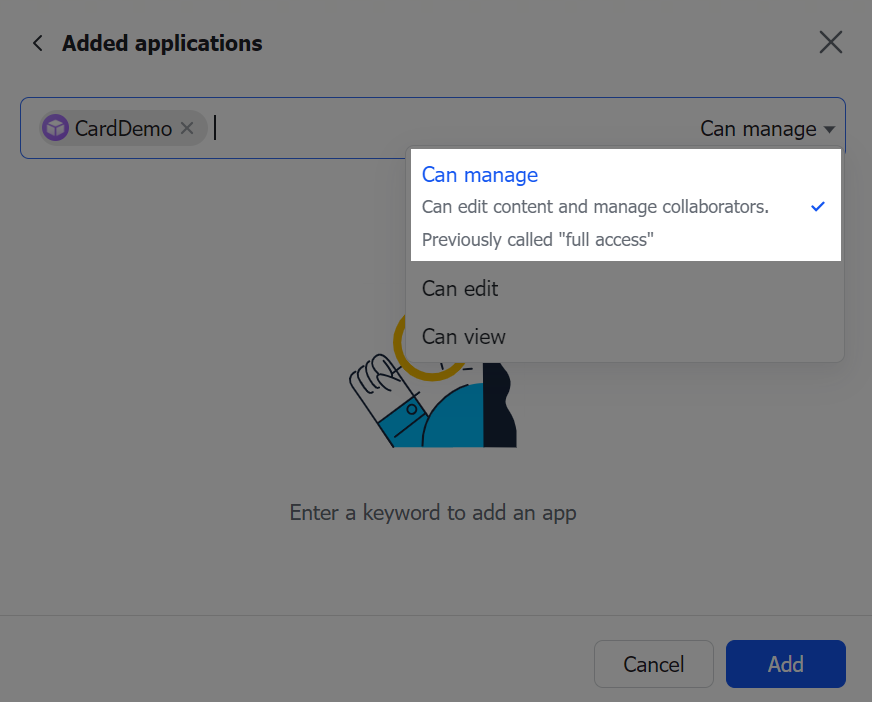872x702 pixels.
Task: Click the caret arrow next to Can manage
Action: pyautogui.click(x=829, y=129)
